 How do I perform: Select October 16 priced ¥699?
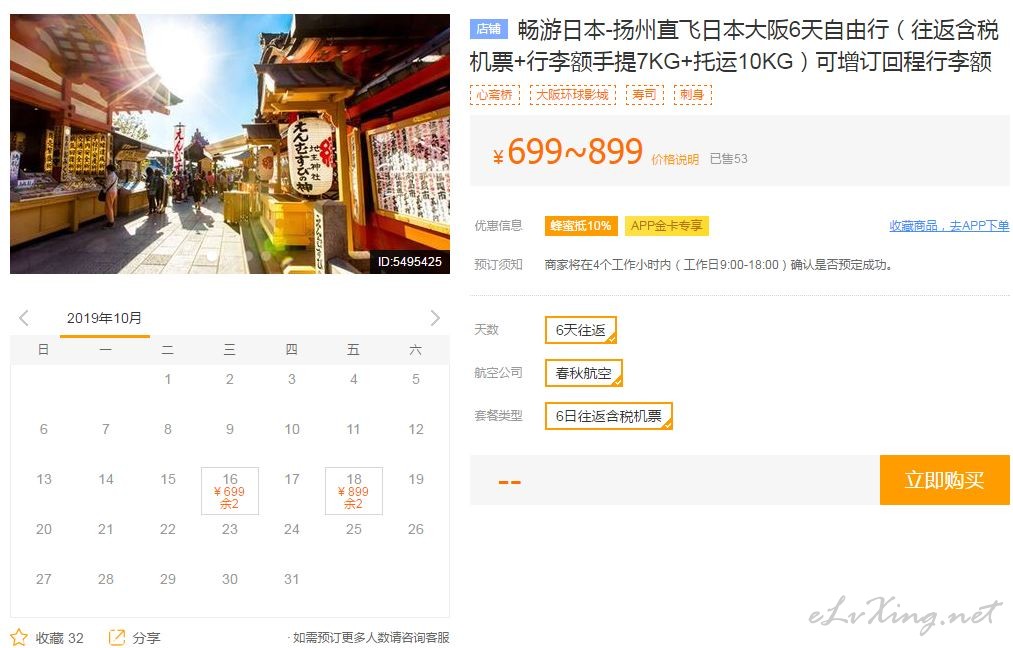pos(230,491)
